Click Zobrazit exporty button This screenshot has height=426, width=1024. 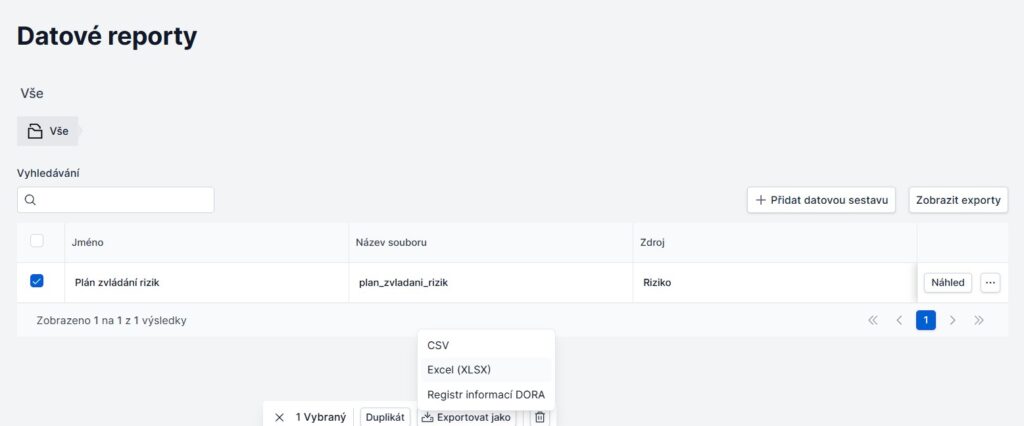pos(958,200)
